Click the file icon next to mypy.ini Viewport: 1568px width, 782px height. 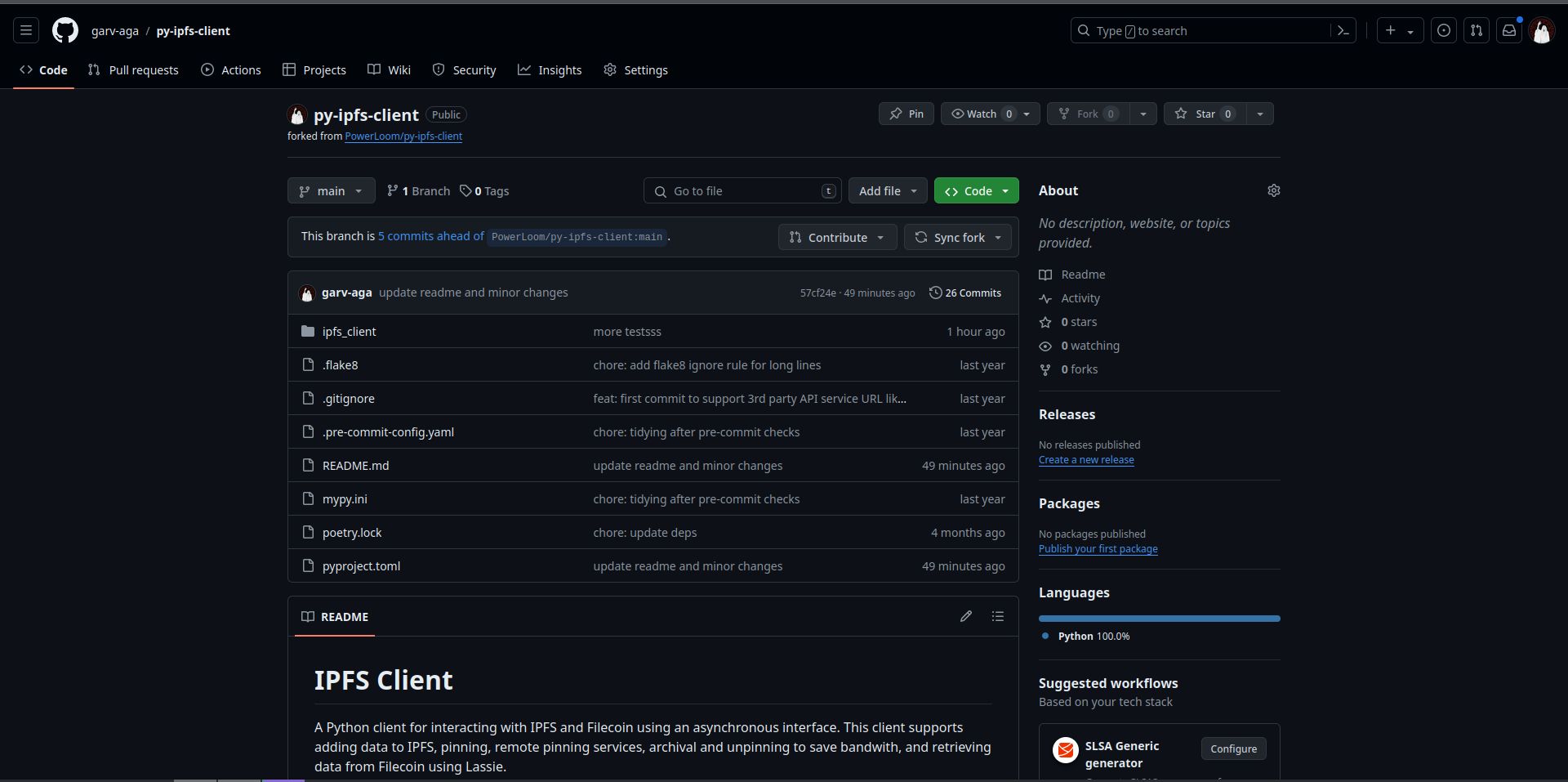(308, 498)
